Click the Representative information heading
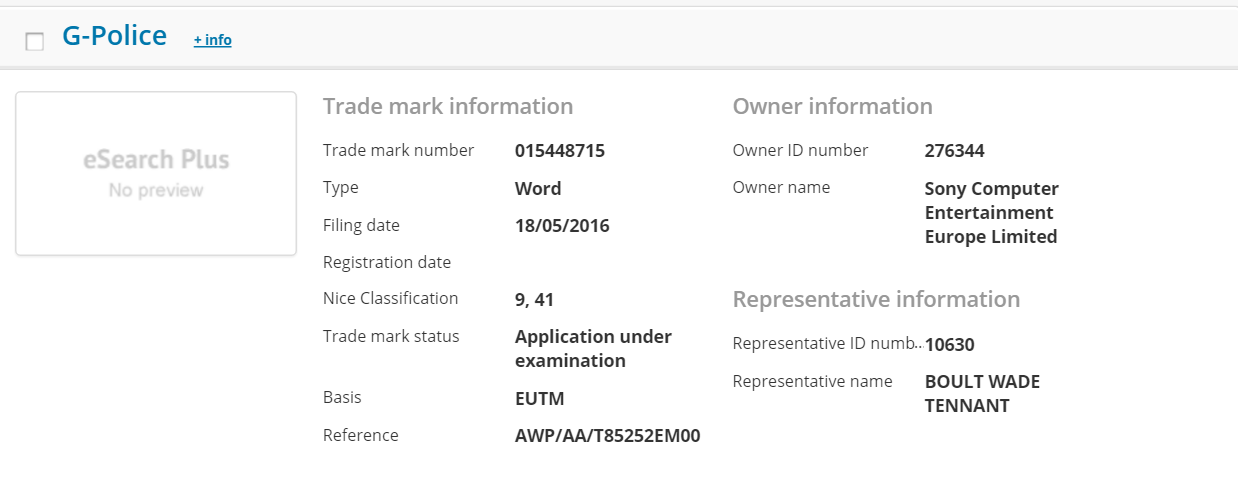The width and height of the screenshot is (1238, 496). tap(876, 299)
